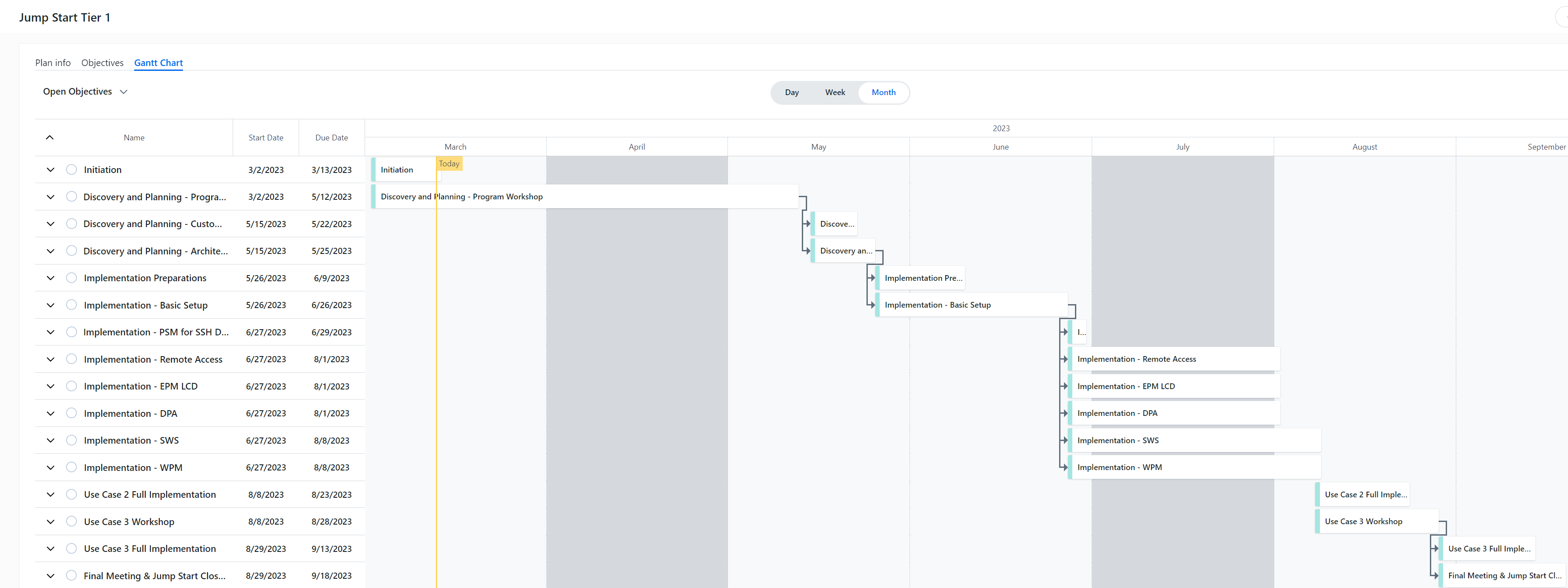Select the Day view button

click(x=792, y=92)
